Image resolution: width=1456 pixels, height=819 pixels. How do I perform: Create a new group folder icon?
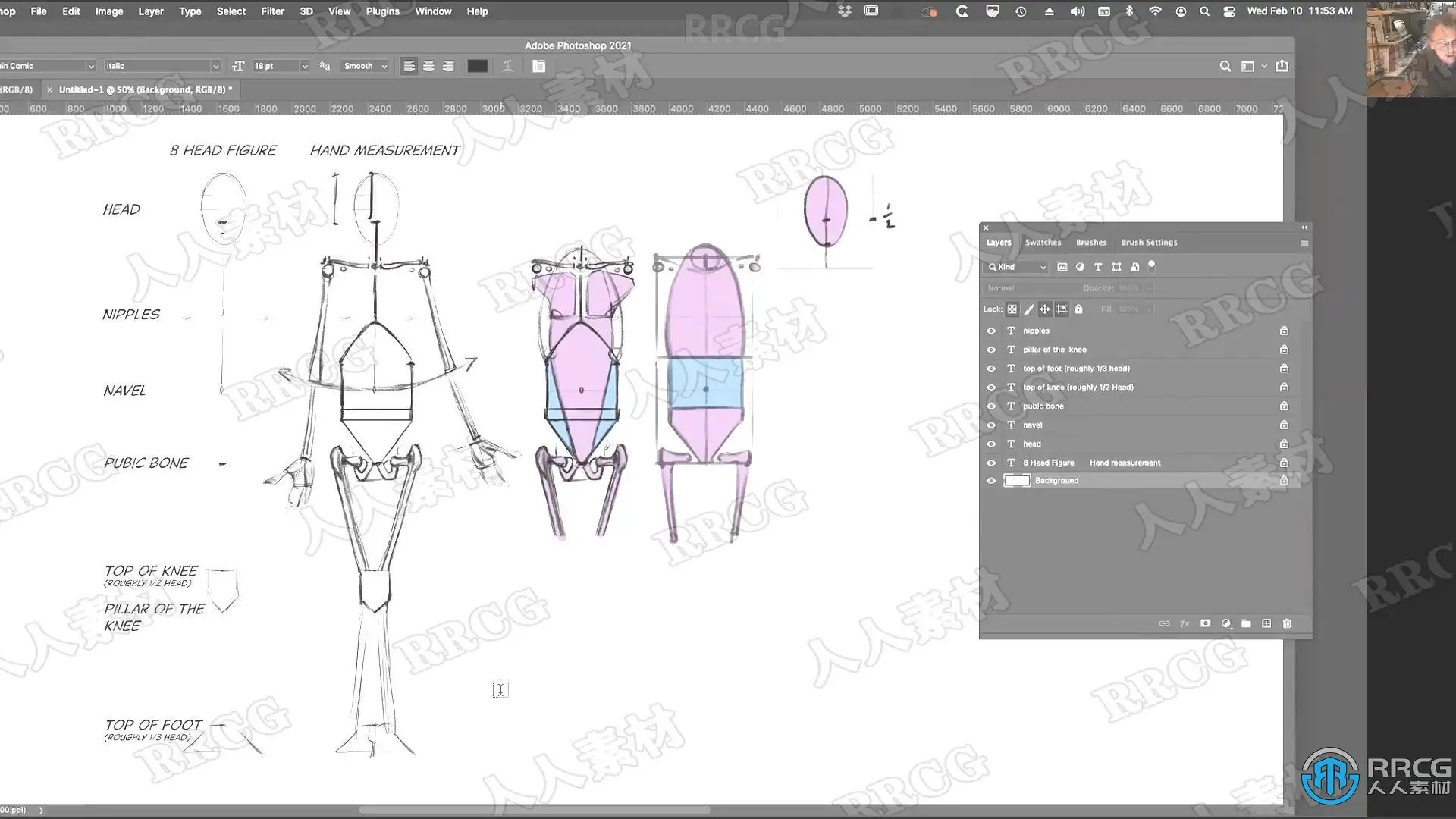pyautogui.click(x=1246, y=623)
